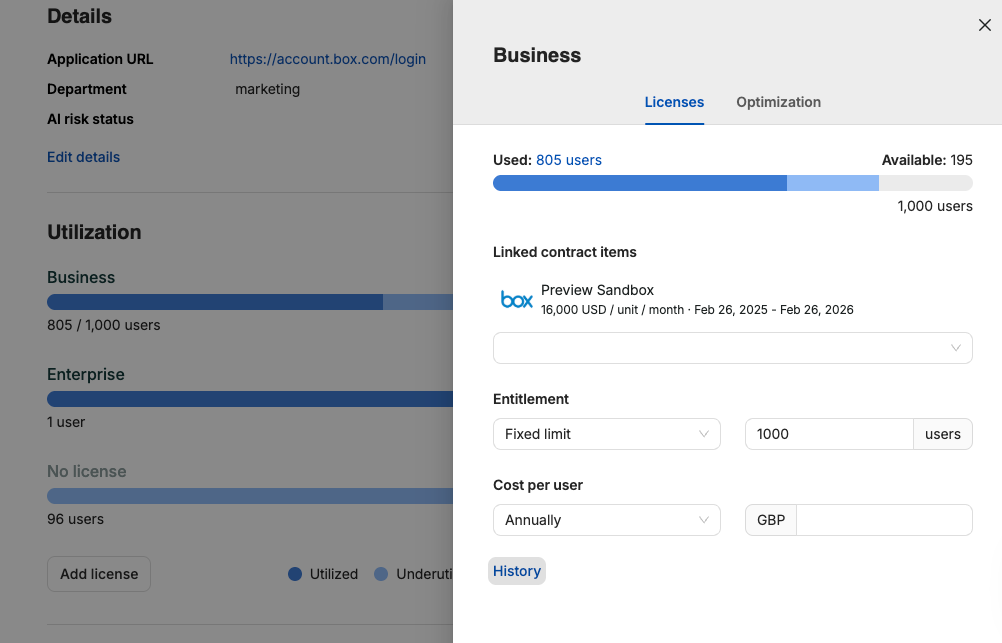Click the entitlement users count field
Screen dimensions: 1002x643
coord(828,434)
